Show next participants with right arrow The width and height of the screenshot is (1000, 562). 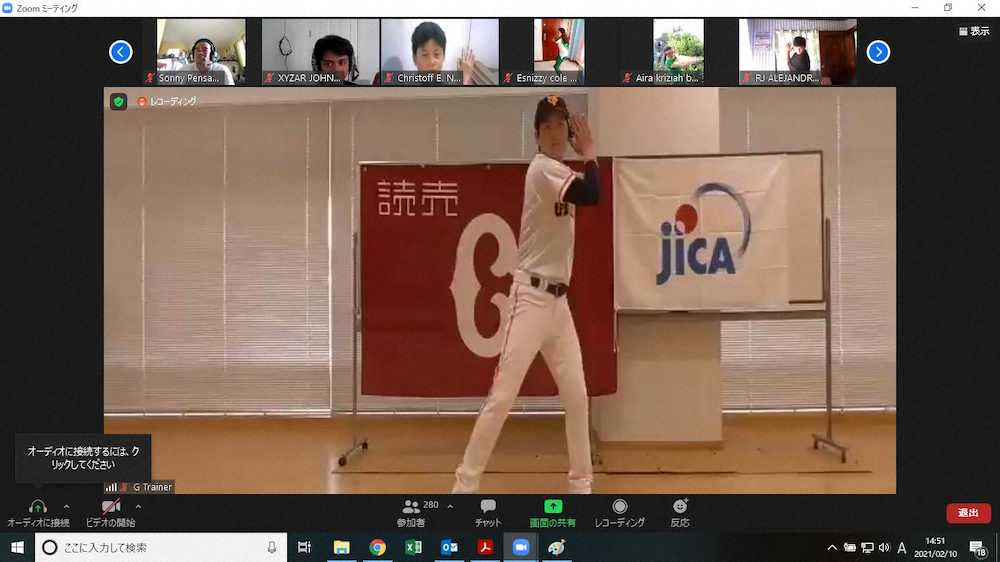(878, 52)
